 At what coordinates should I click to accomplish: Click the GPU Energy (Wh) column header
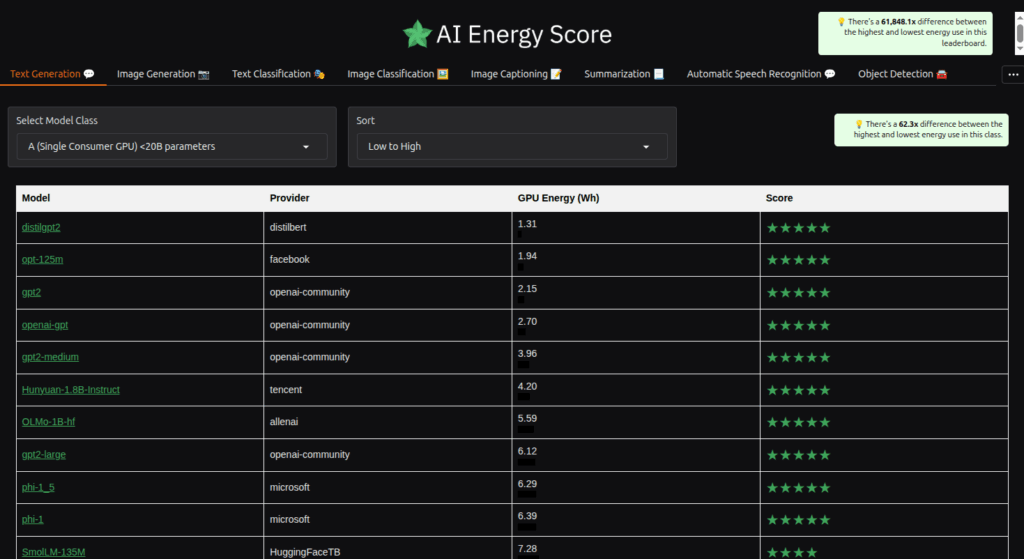click(x=558, y=198)
